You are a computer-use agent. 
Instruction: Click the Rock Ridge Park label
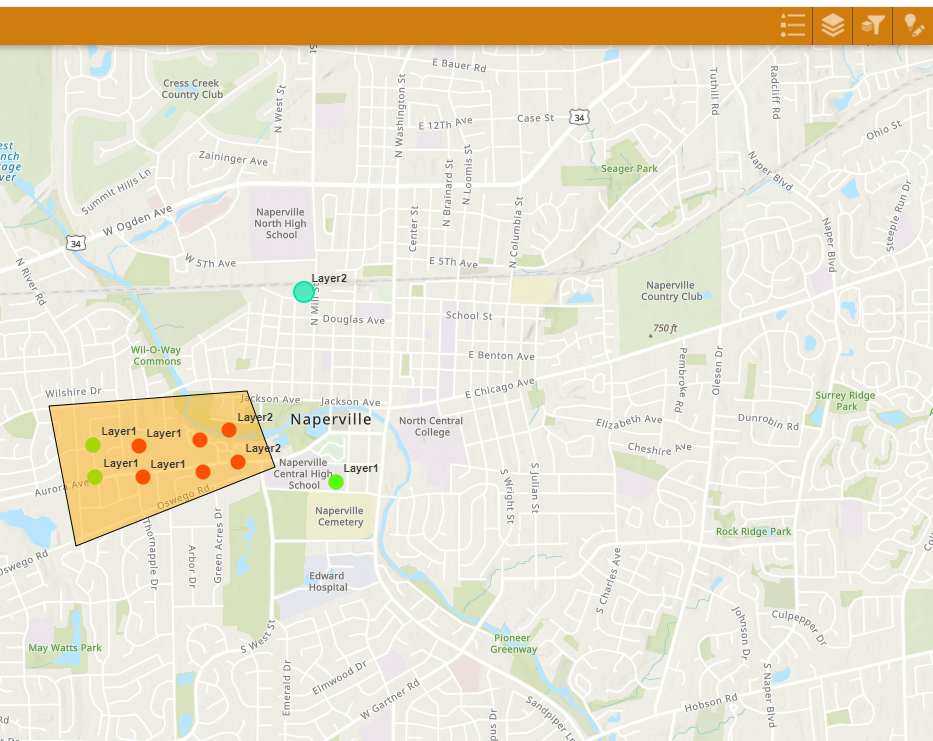[753, 531]
